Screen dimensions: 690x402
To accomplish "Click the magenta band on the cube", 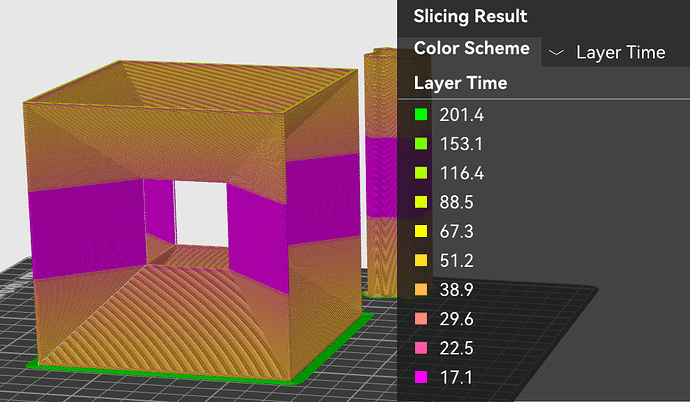I will pyautogui.click(x=88, y=229).
